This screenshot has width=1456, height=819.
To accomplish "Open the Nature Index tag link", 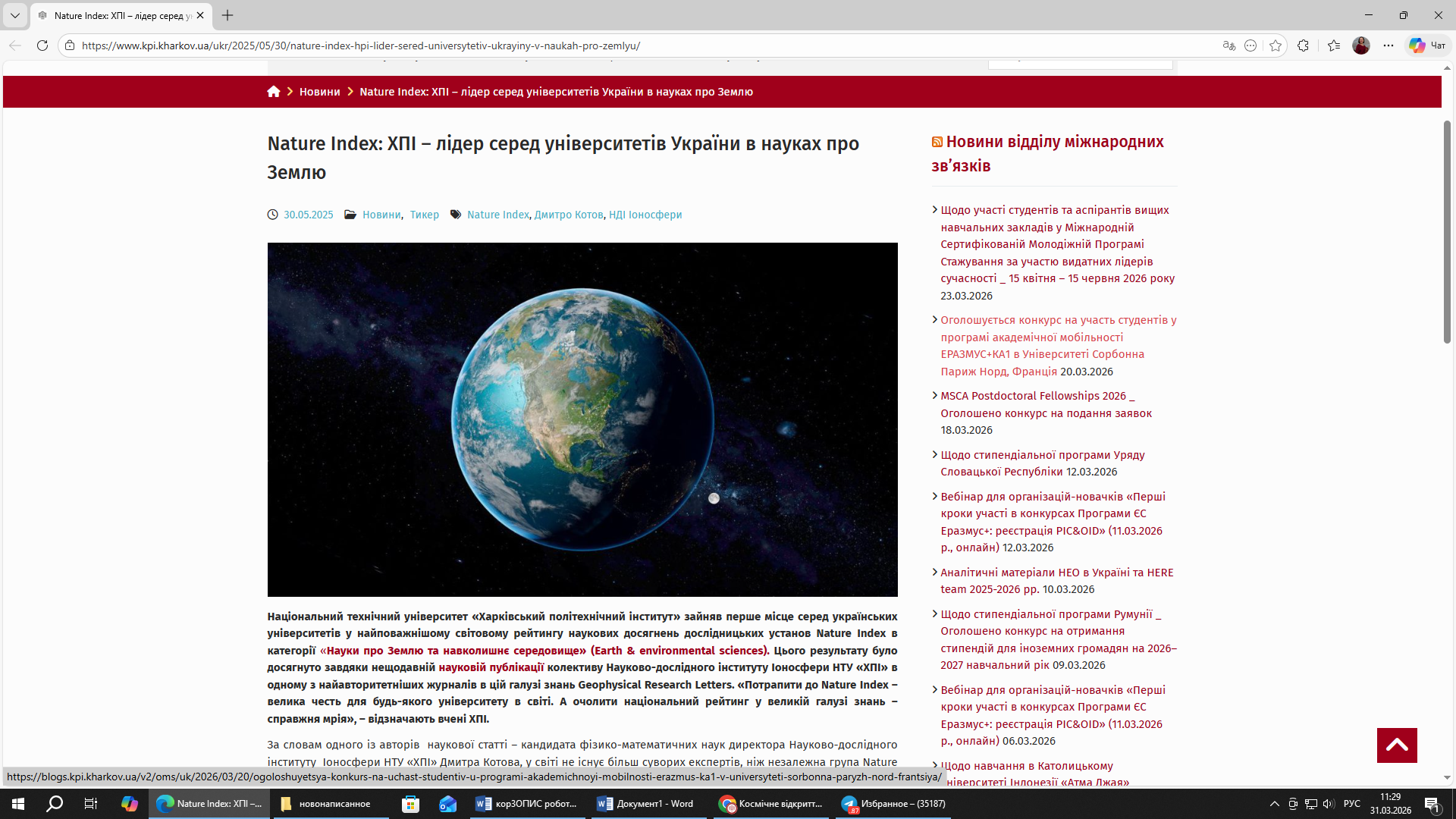I will [497, 215].
